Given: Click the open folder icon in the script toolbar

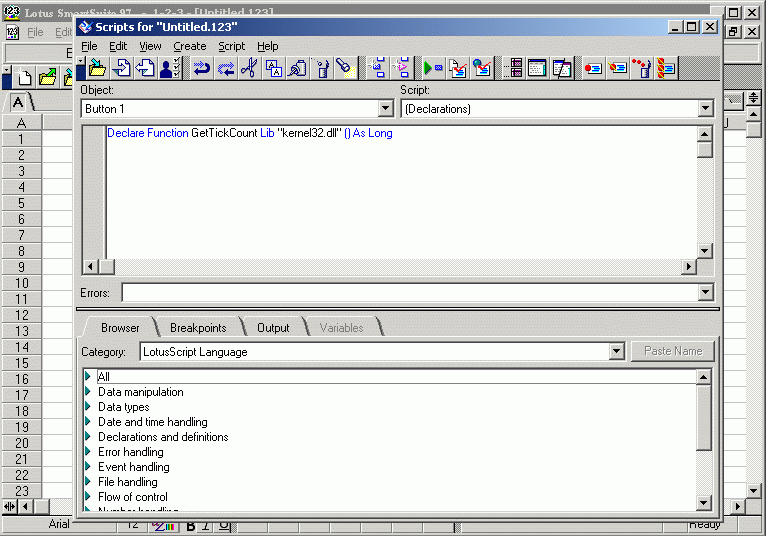Looking at the screenshot, I should 97,68.
